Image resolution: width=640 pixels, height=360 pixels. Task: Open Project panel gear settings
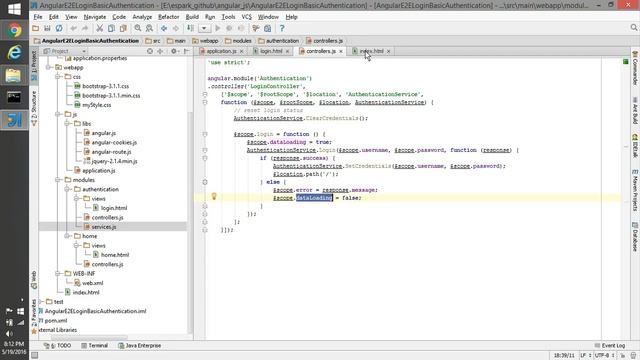coord(174,51)
